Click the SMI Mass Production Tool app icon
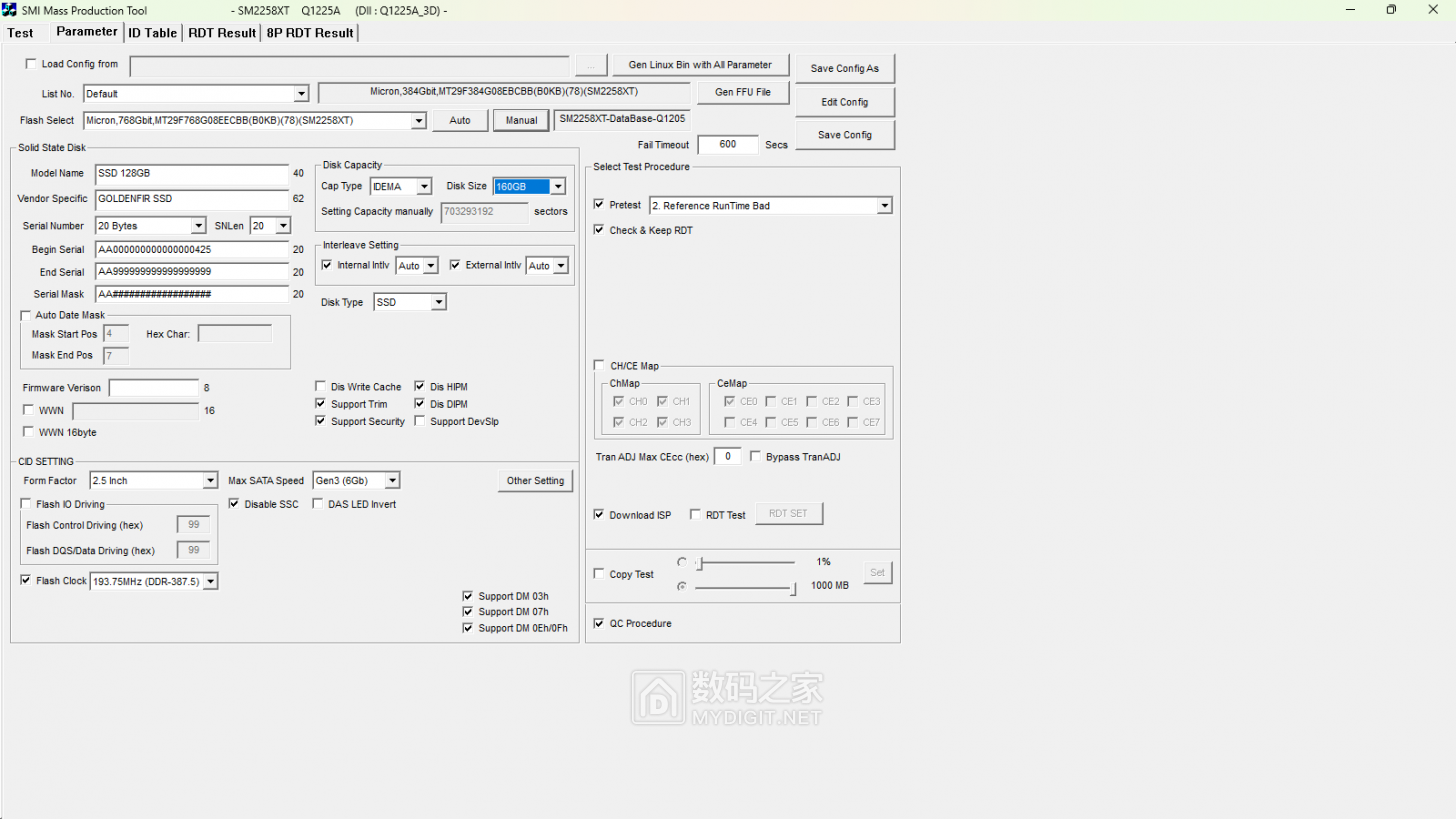Screen dimensions: 1456x819 (10, 9)
